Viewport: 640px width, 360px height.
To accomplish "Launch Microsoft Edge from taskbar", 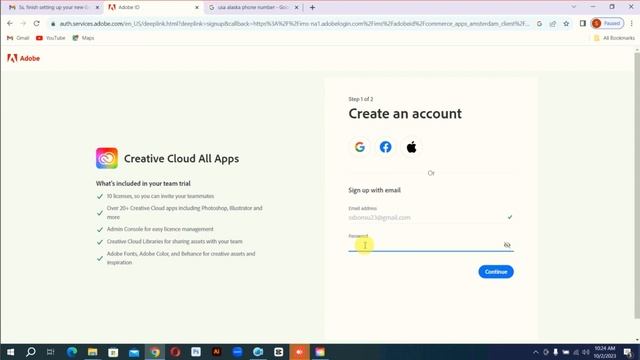I will (72, 352).
